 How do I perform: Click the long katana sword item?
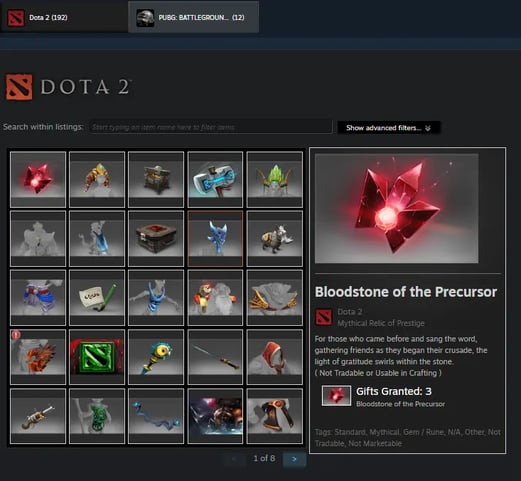215,357
